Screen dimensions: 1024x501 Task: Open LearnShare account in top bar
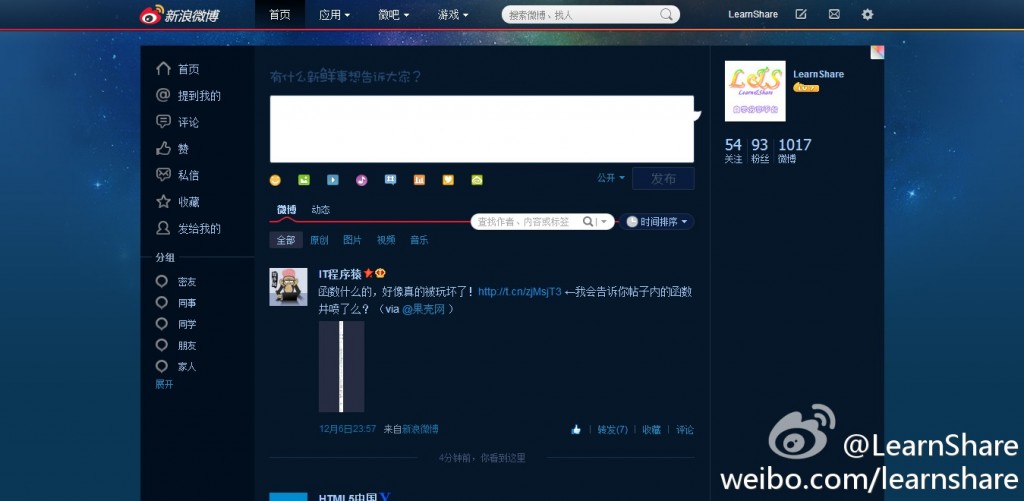[x=753, y=14]
